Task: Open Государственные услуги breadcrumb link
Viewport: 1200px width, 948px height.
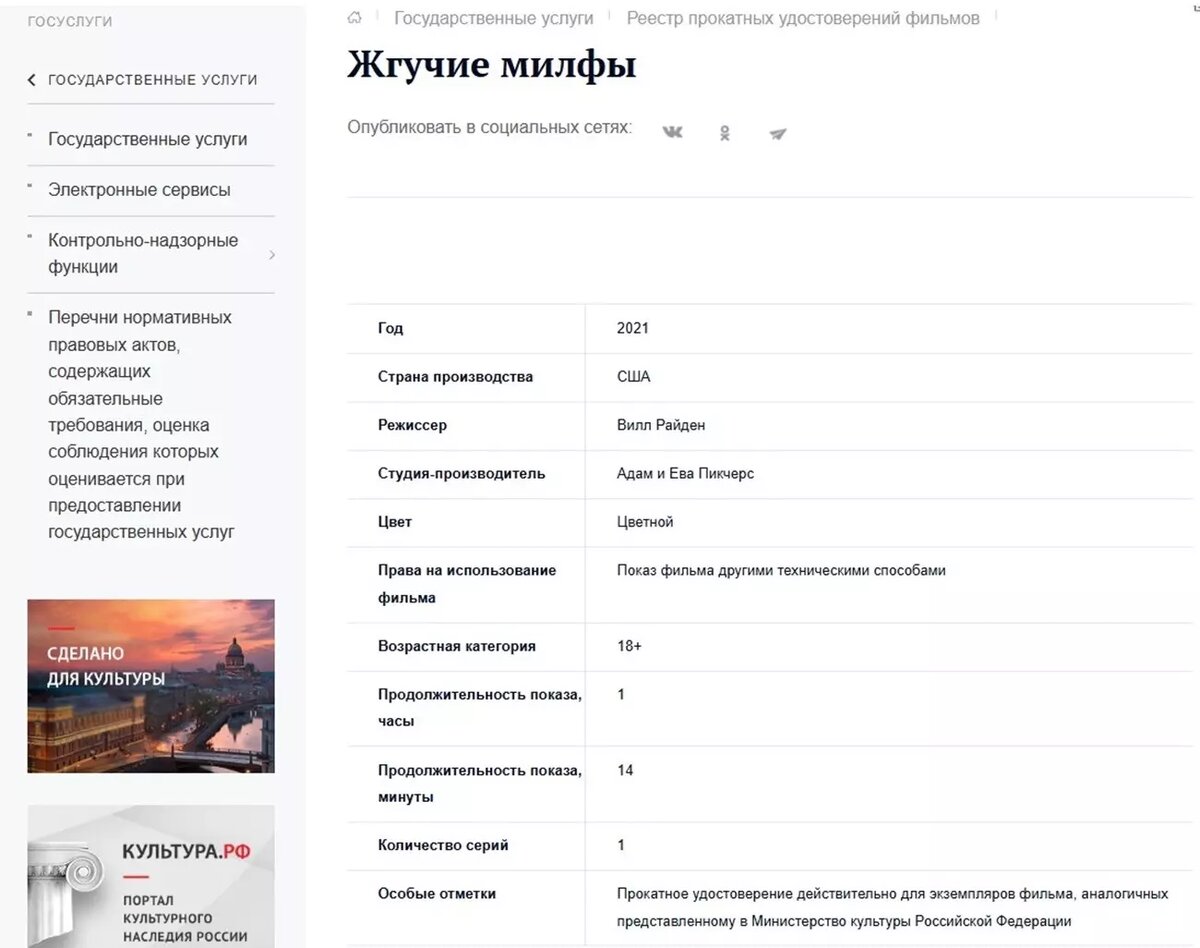Action: tap(494, 17)
